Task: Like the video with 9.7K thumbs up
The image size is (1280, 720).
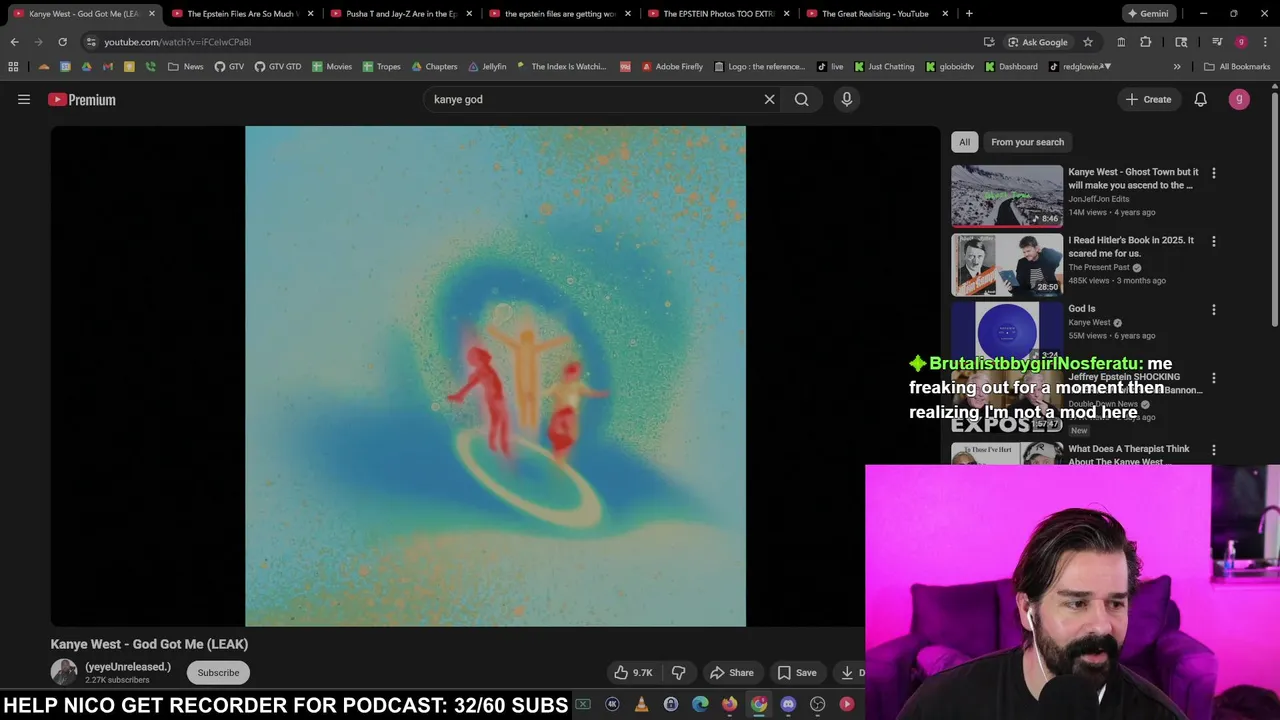Action: (632, 673)
